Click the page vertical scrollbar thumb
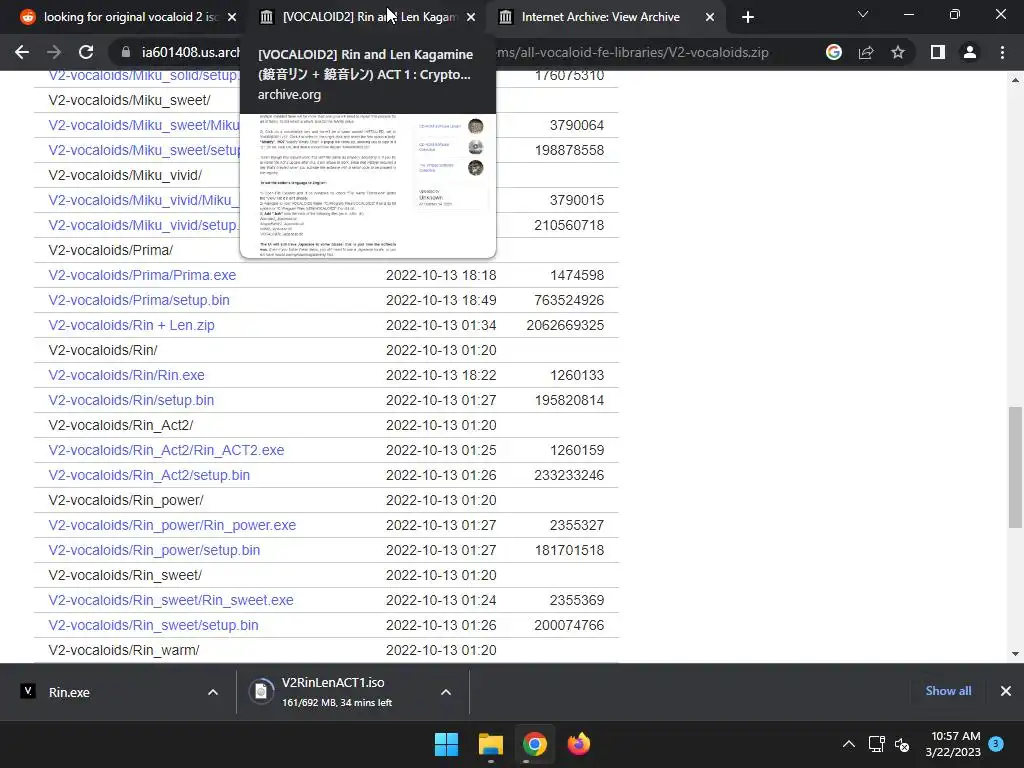This screenshot has height=768, width=1024. pos(1015,467)
